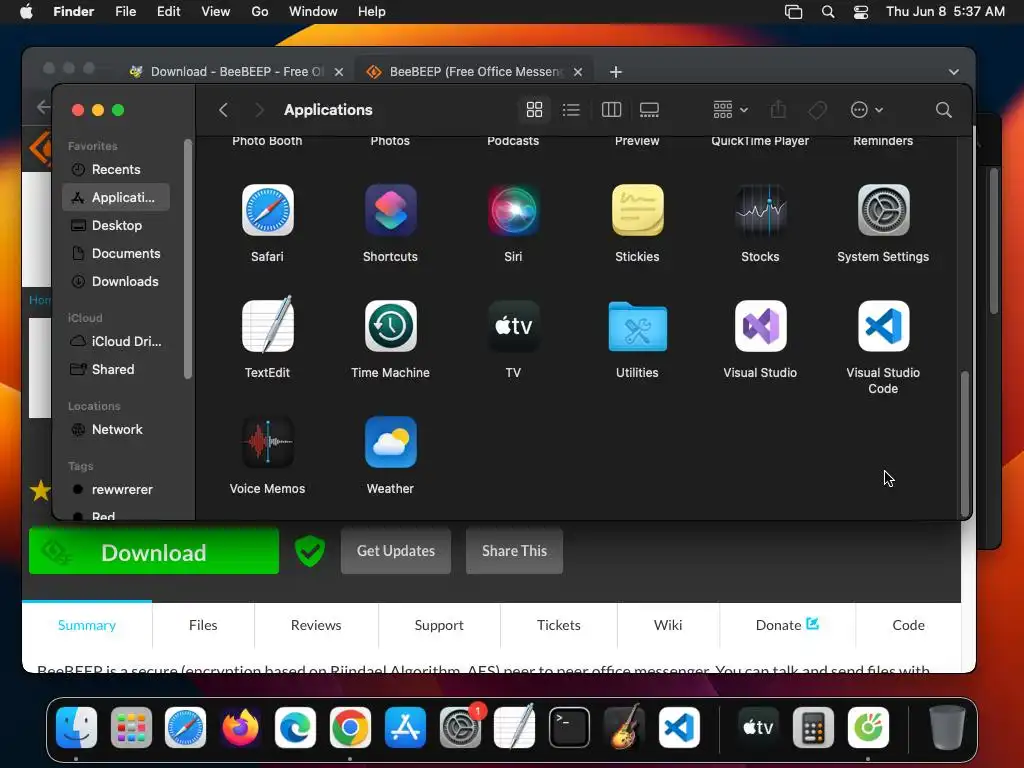
Task: Open the View menu in menu bar
Action: click(216, 12)
